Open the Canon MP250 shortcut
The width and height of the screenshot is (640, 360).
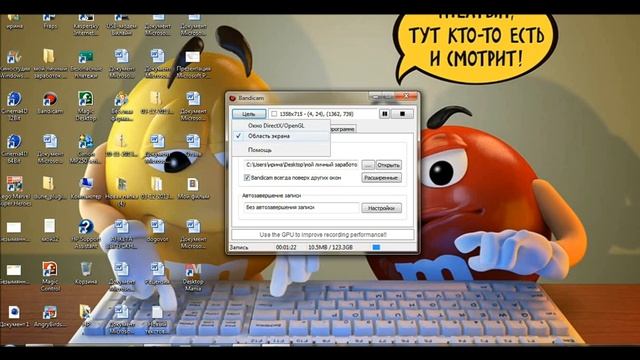pyautogui.click(x=86, y=149)
